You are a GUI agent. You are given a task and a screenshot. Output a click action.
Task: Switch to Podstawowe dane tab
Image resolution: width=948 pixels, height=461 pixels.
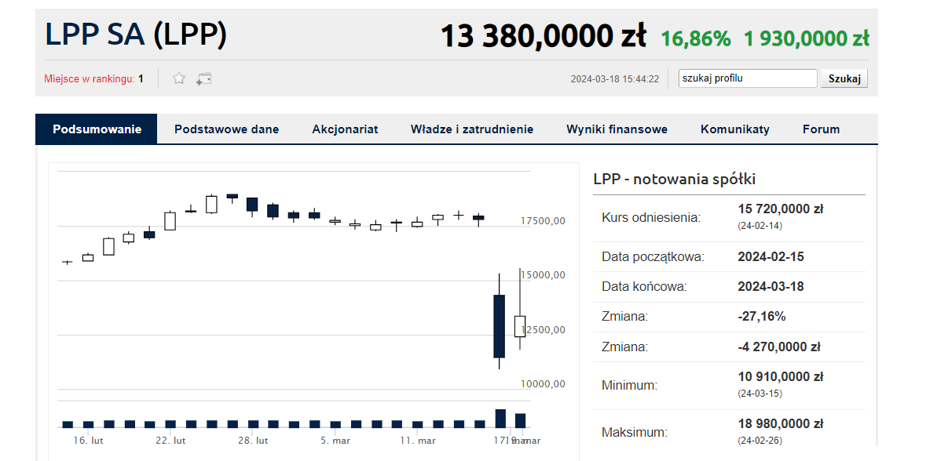(227, 129)
